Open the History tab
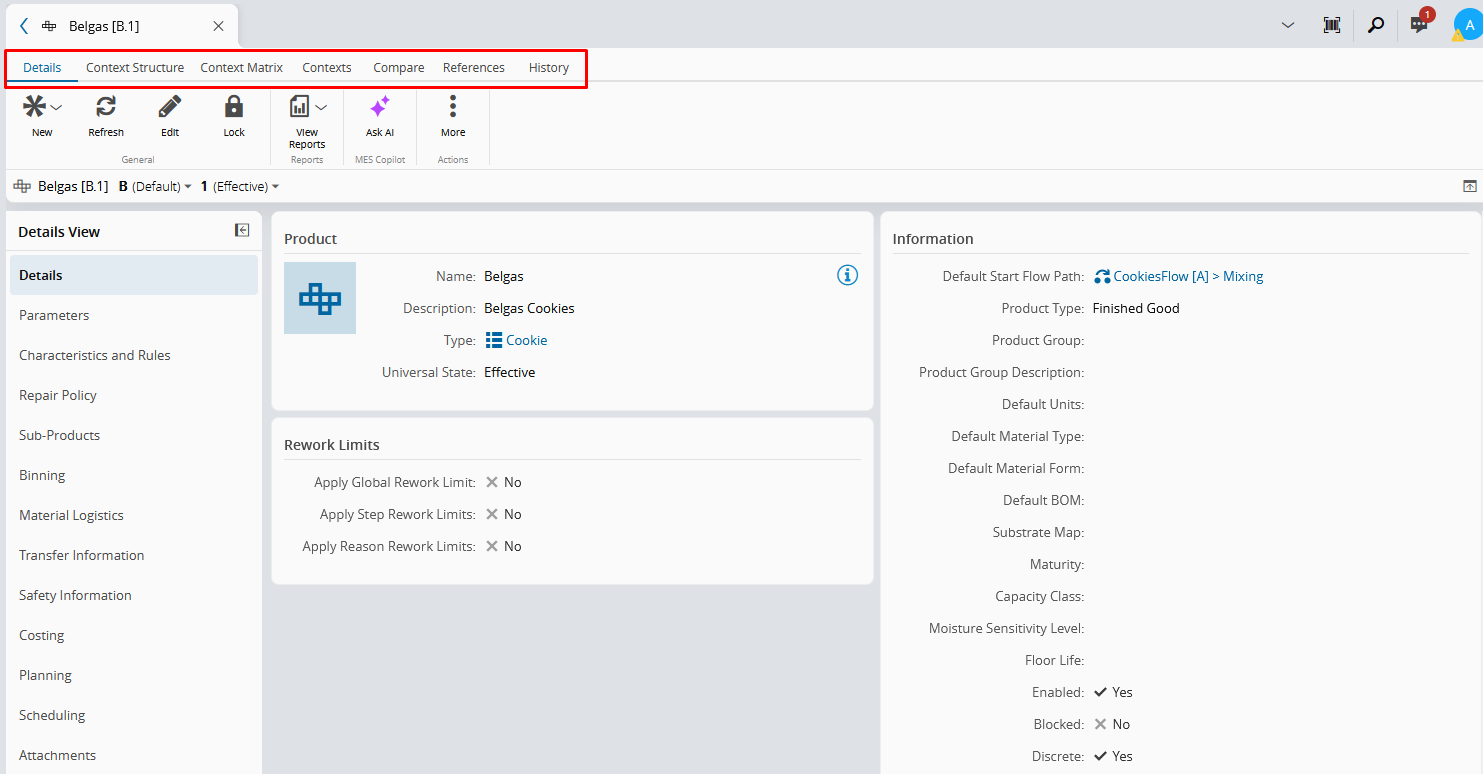 549,68
